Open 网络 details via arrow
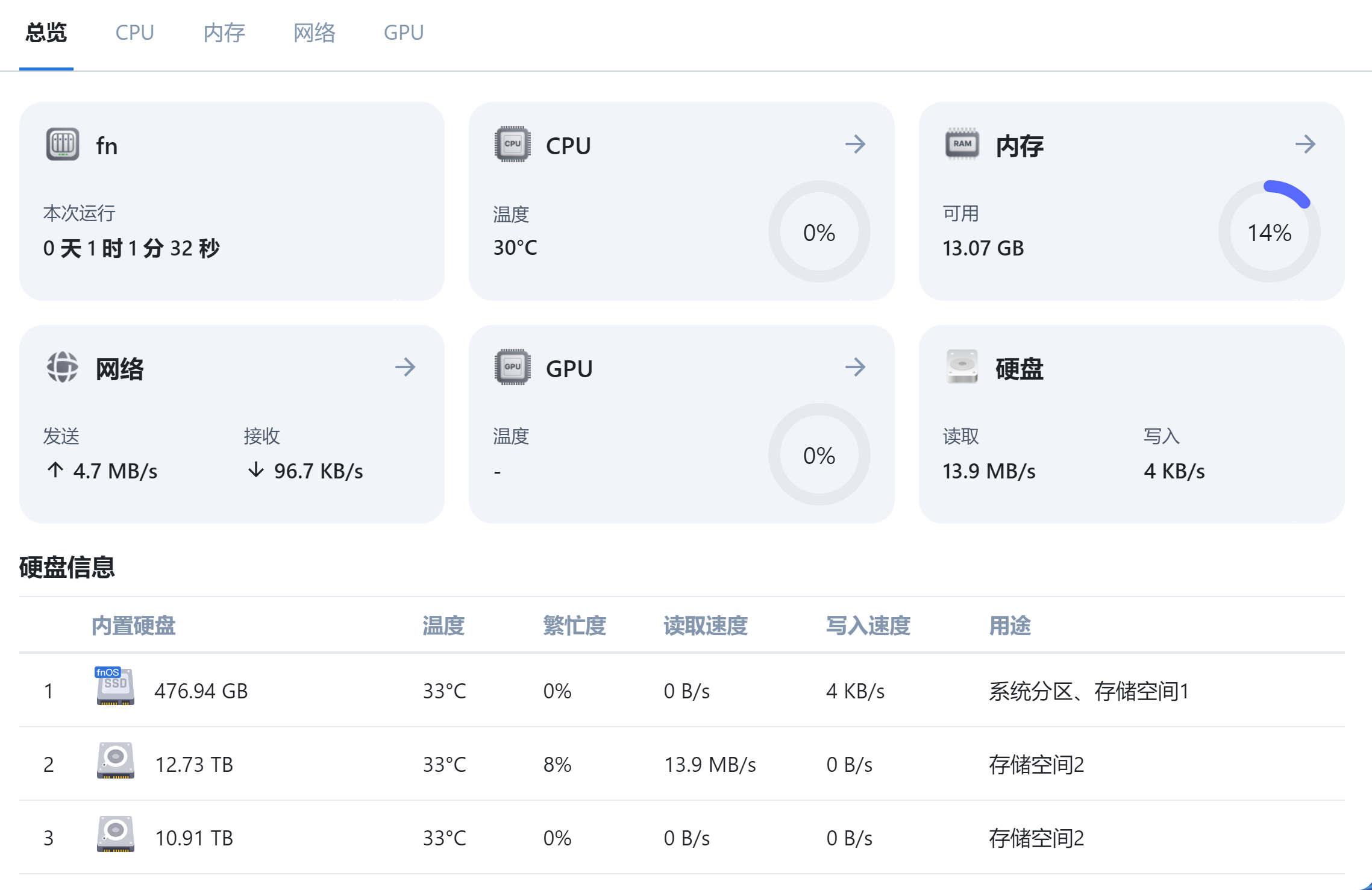The image size is (1372, 890). coord(405,367)
